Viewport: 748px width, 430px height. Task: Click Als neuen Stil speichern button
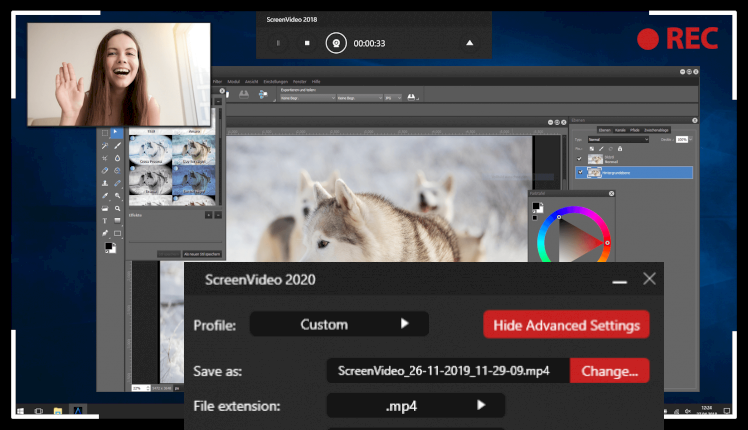[x=202, y=254]
